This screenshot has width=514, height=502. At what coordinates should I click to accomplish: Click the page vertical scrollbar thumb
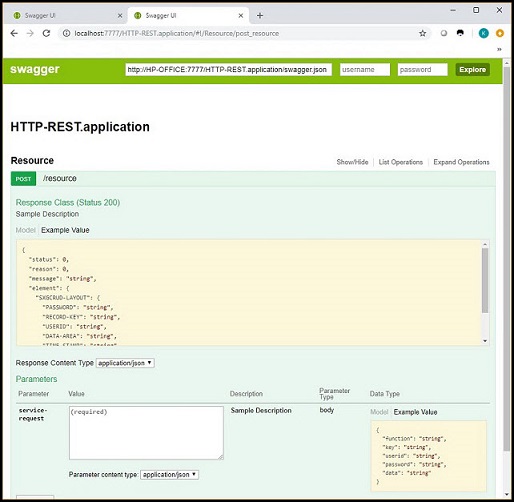[x=507, y=259]
